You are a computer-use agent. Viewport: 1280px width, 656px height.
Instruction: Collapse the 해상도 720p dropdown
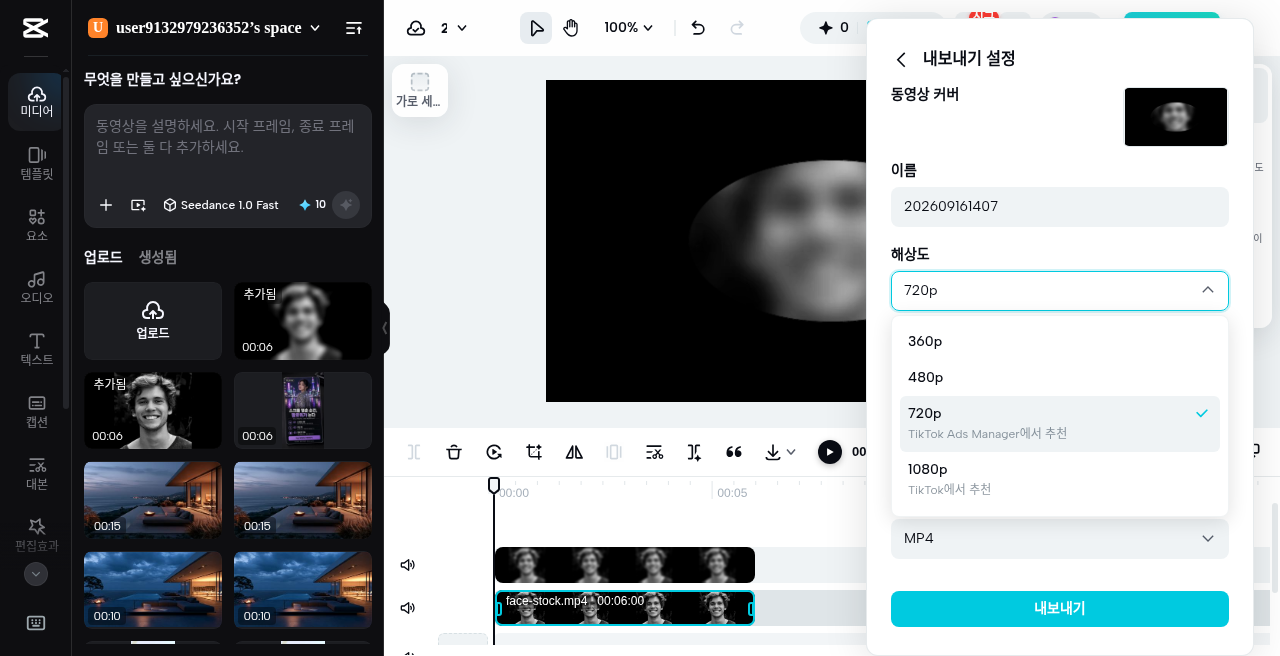1060,291
